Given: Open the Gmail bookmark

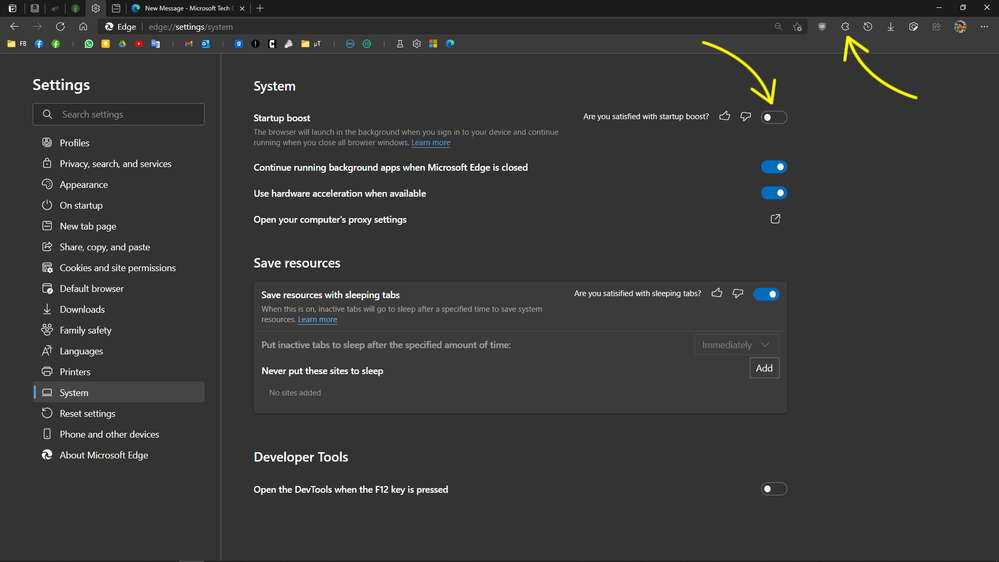Looking at the screenshot, I should point(189,44).
